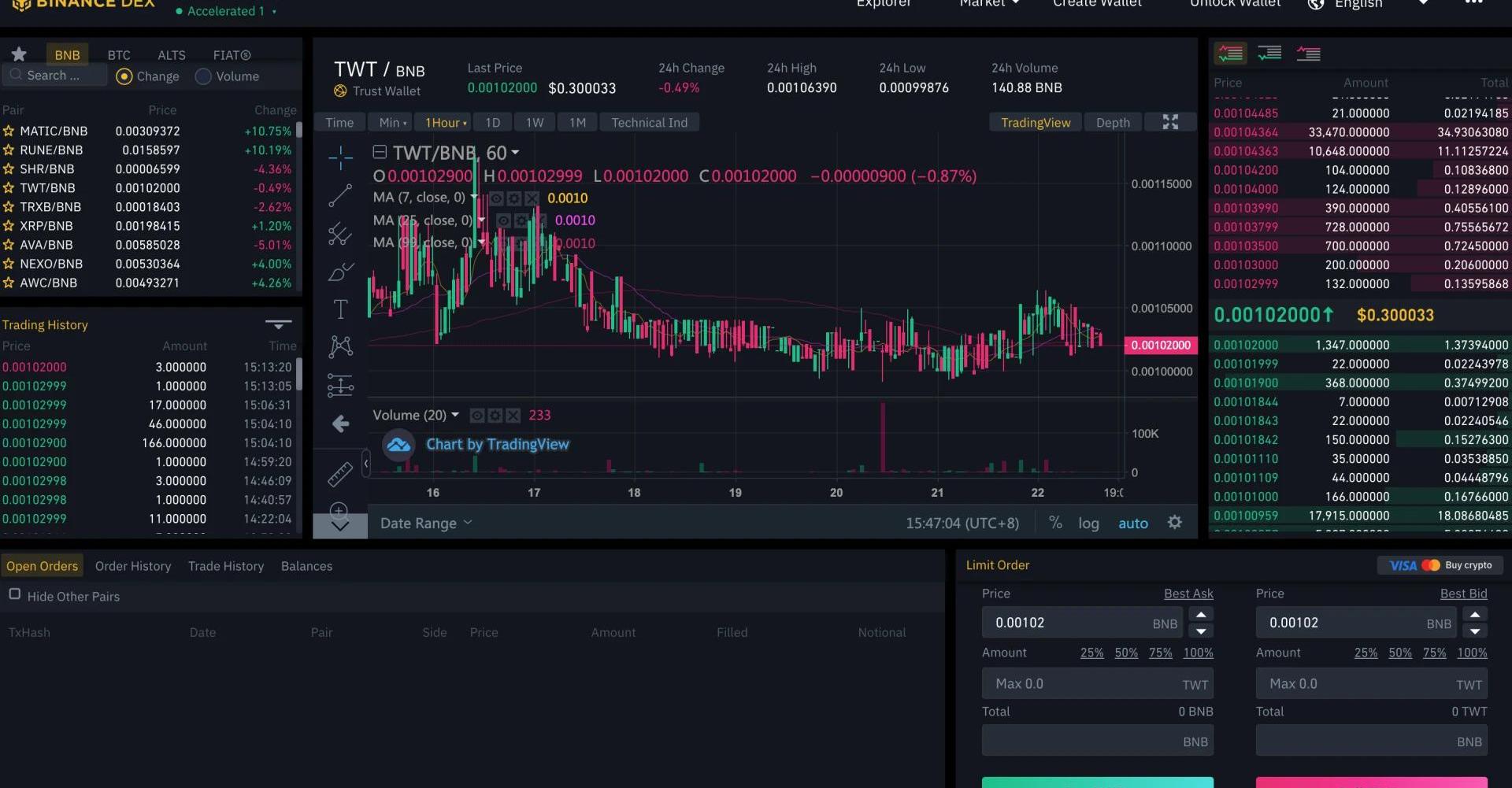Screen dimensions: 1512x788
Task: Toggle log scale on chart
Action: [1088, 523]
